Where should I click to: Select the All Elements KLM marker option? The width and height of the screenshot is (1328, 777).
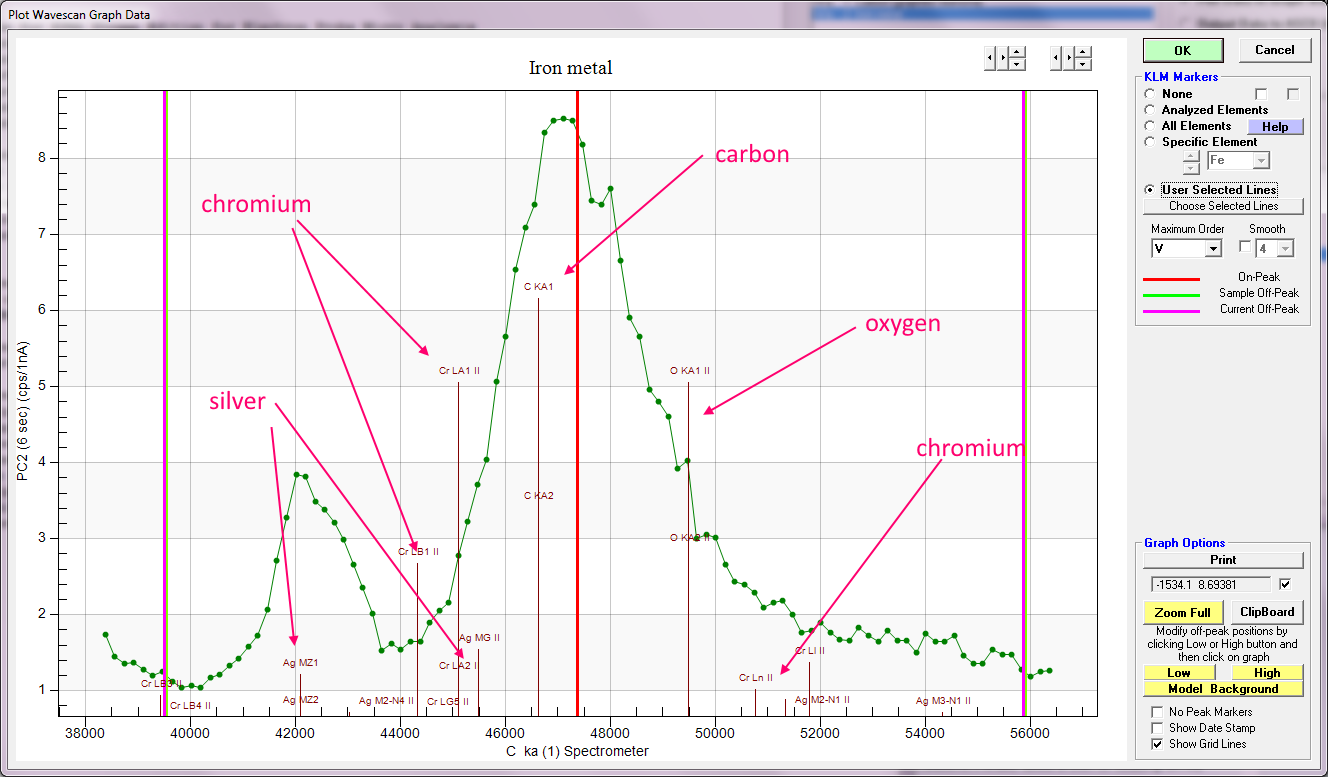pyautogui.click(x=1151, y=126)
